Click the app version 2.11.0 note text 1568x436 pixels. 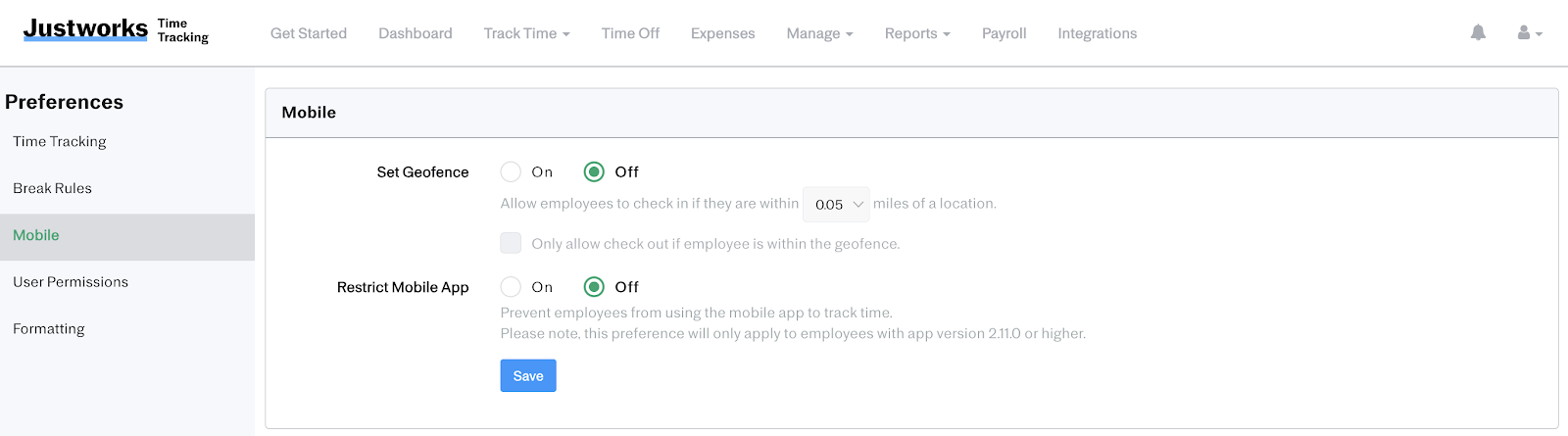click(793, 333)
